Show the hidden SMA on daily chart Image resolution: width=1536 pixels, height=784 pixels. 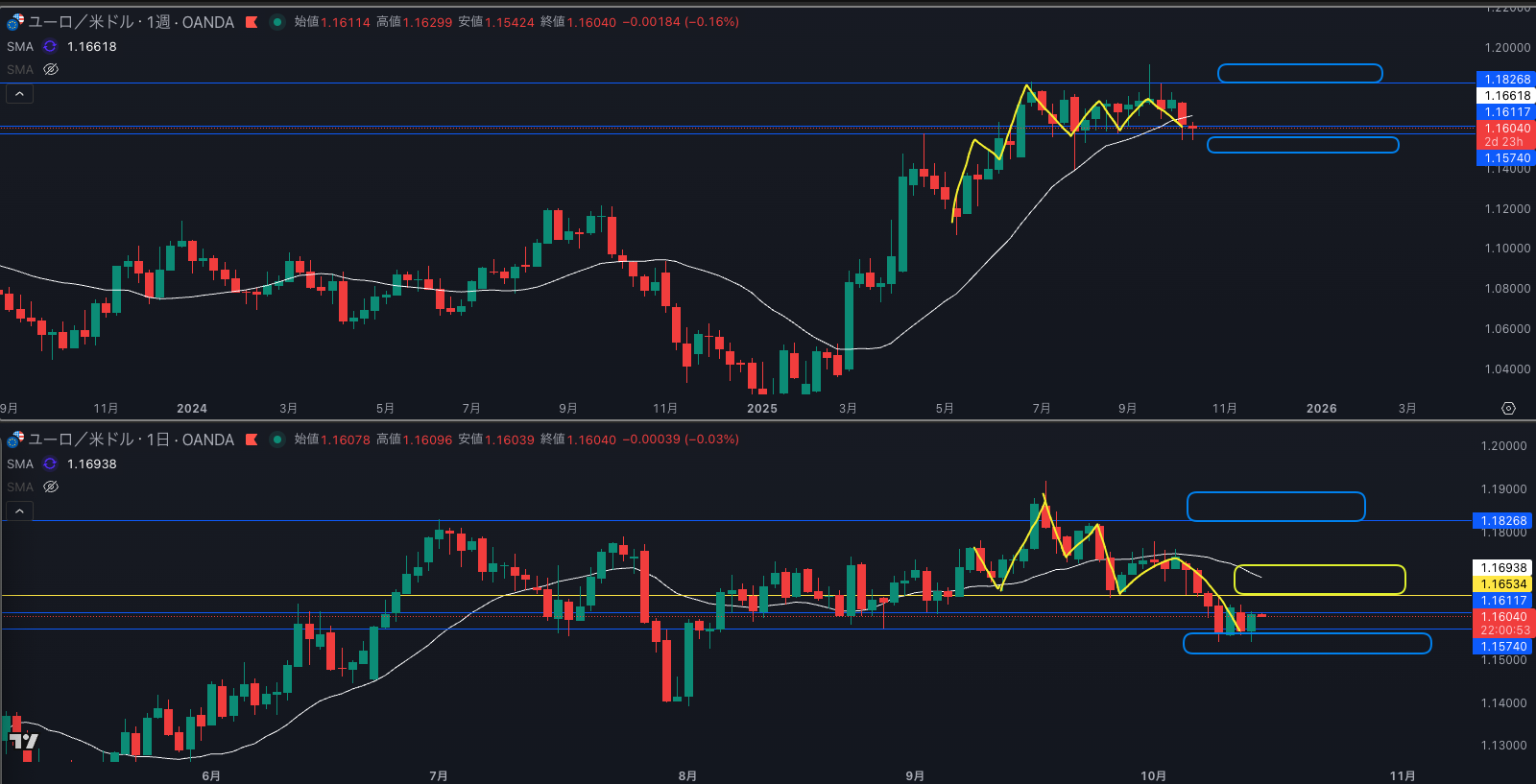click(x=52, y=487)
